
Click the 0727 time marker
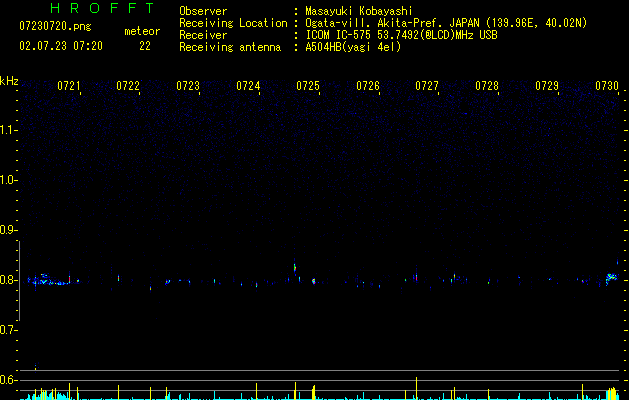(x=427, y=85)
